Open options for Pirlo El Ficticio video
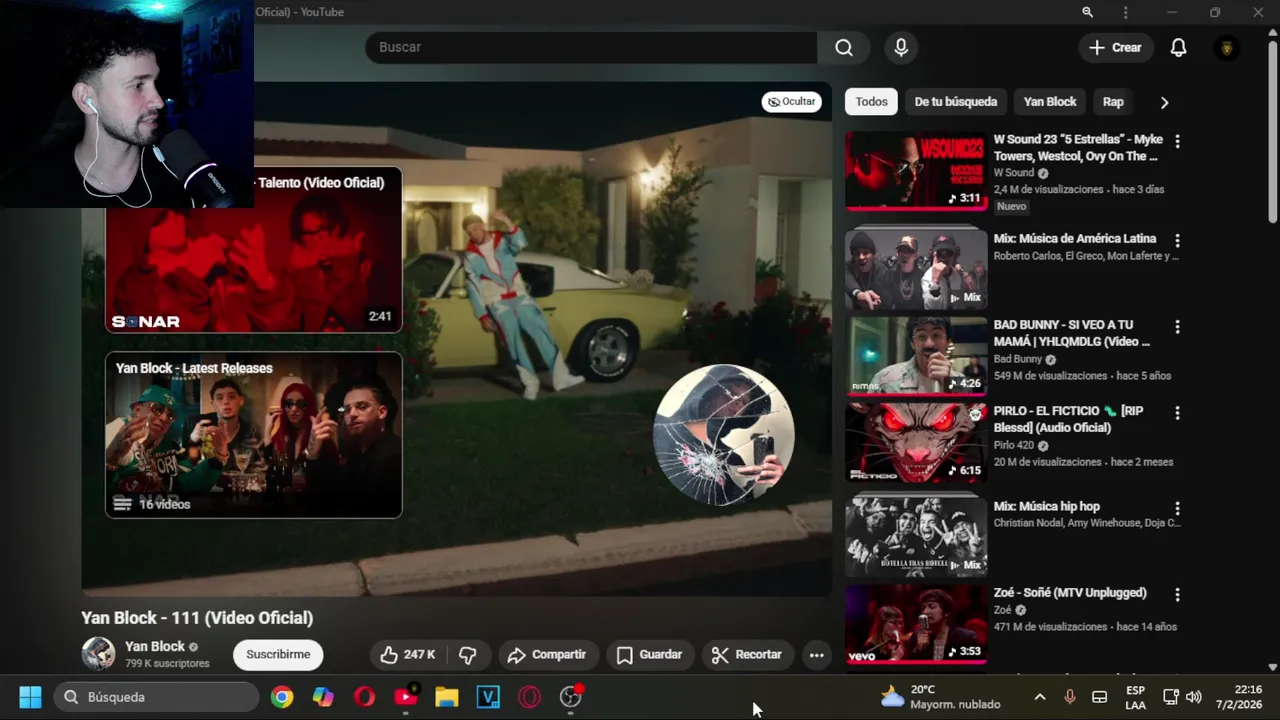Image resolution: width=1280 pixels, height=720 pixels. click(1177, 413)
